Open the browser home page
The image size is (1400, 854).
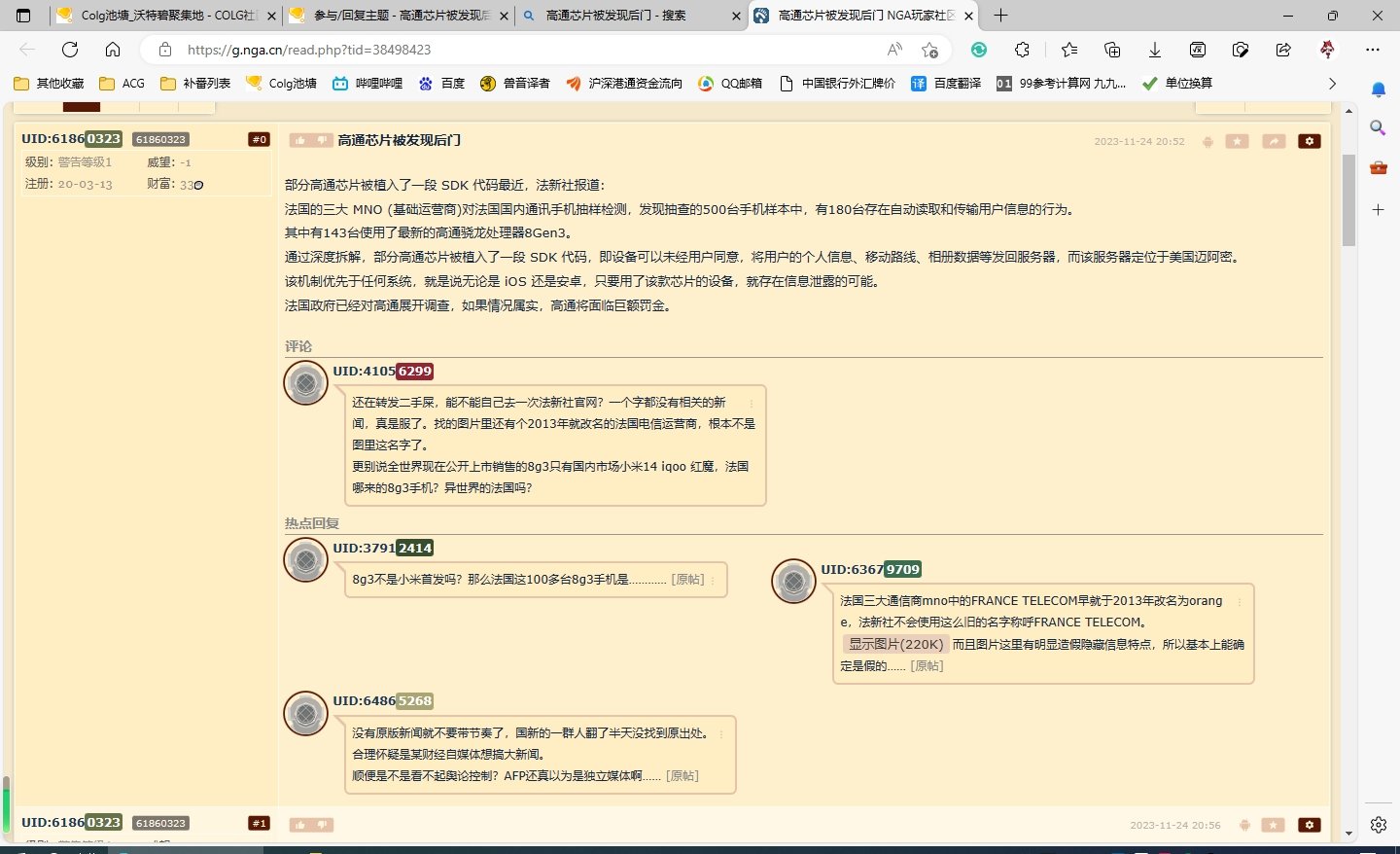113,50
